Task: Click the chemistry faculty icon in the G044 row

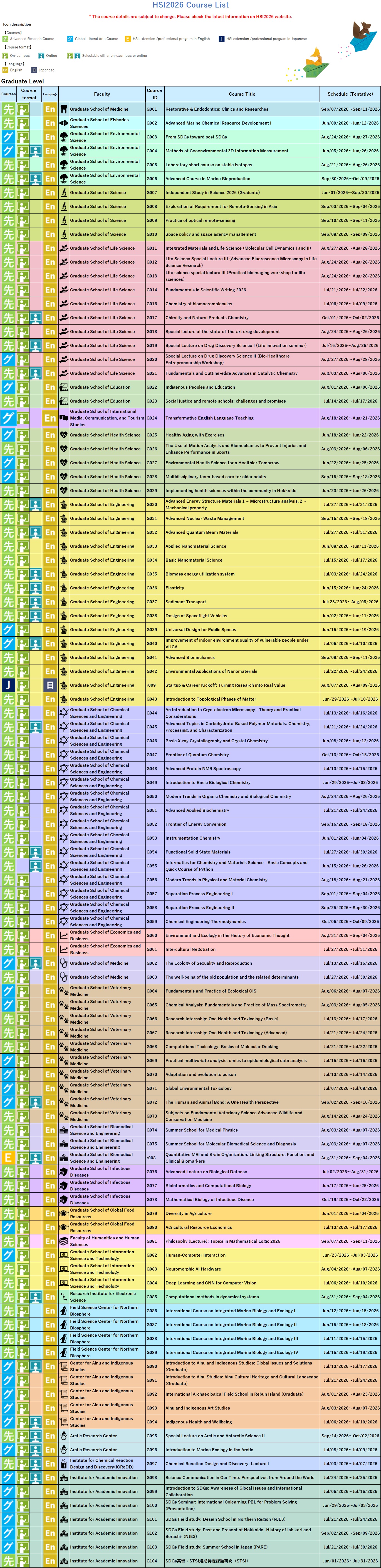Action: coord(64,713)
